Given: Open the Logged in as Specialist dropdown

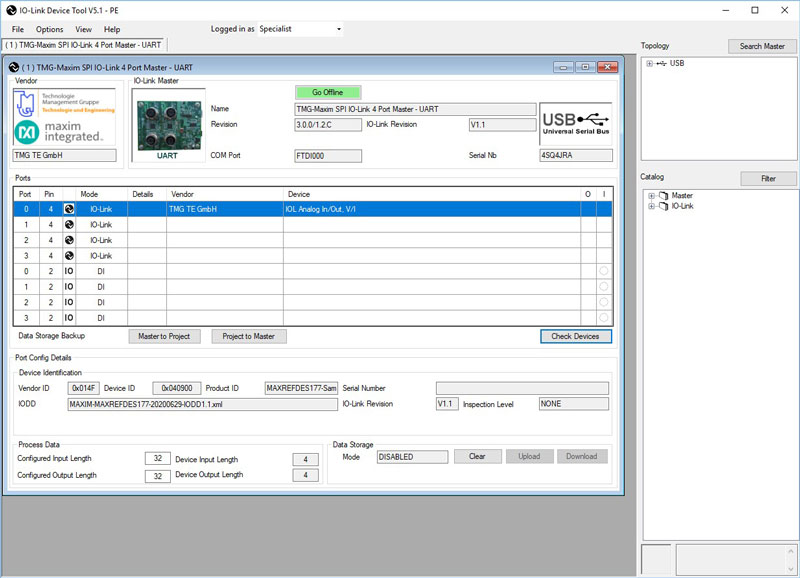Looking at the screenshot, I should tap(301, 29).
